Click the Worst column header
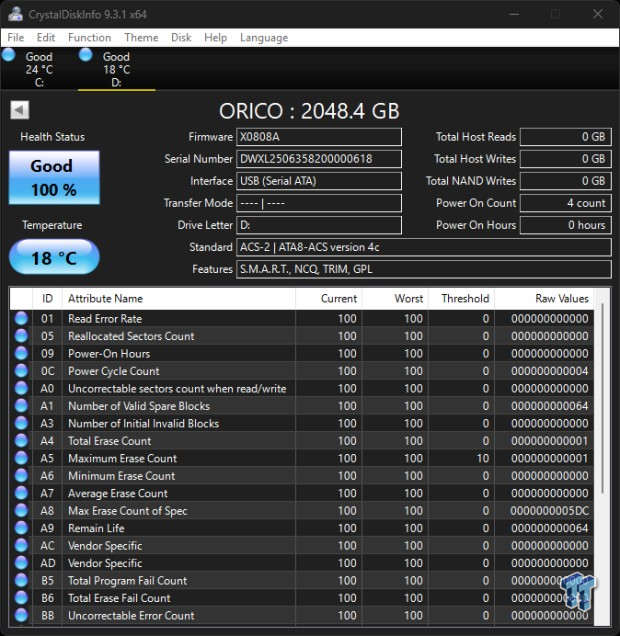Image resolution: width=620 pixels, height=636 pixels. coord(395,299)
